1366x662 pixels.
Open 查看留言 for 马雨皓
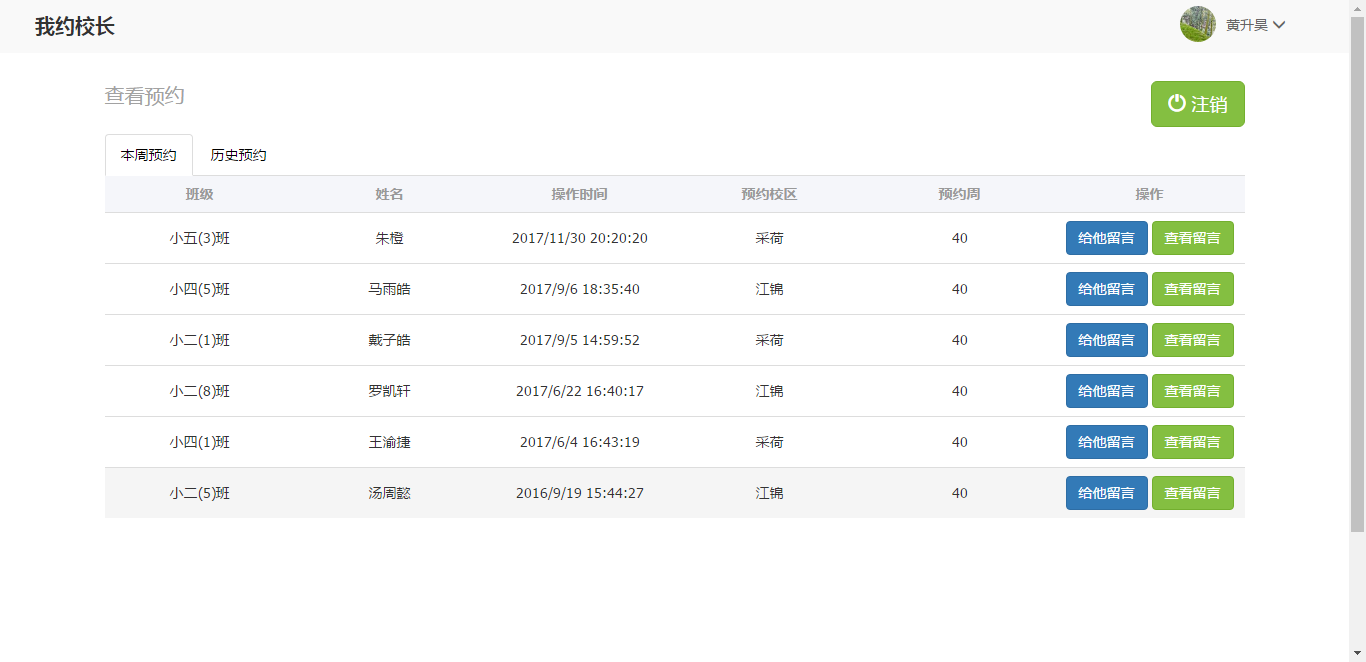tap(1192, 289)
